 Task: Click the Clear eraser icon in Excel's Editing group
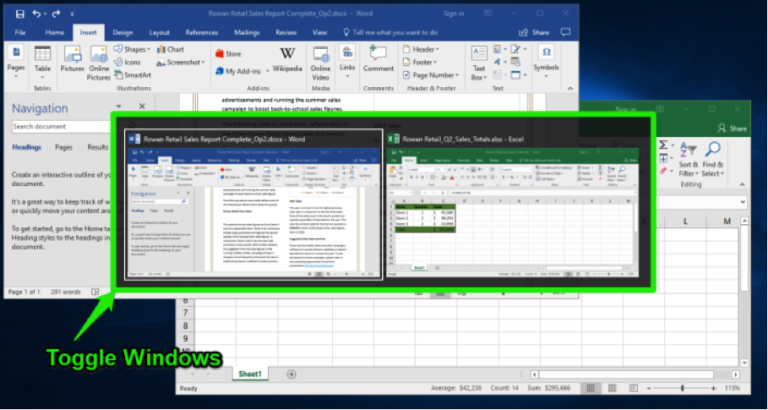point(663,170)
